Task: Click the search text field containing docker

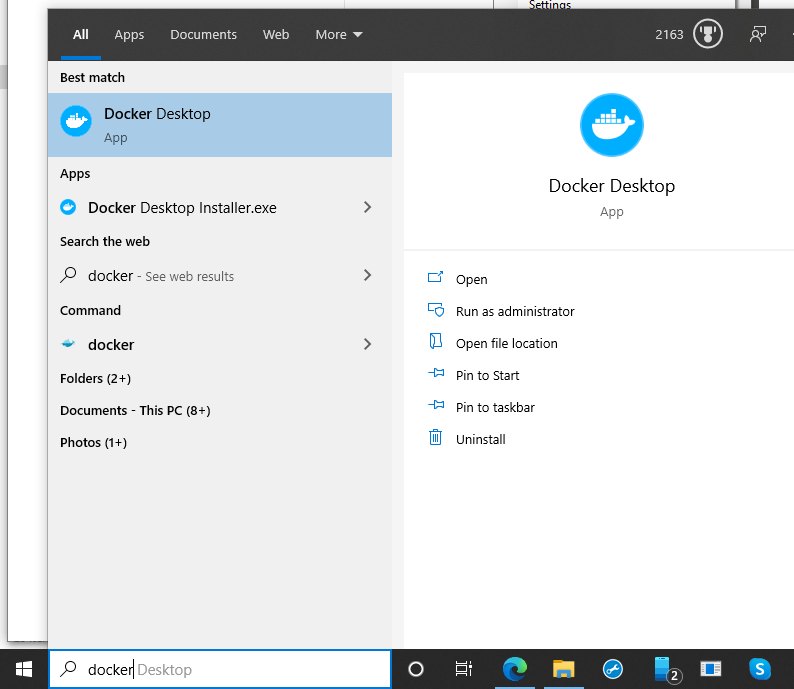Action: pos(220,669)
